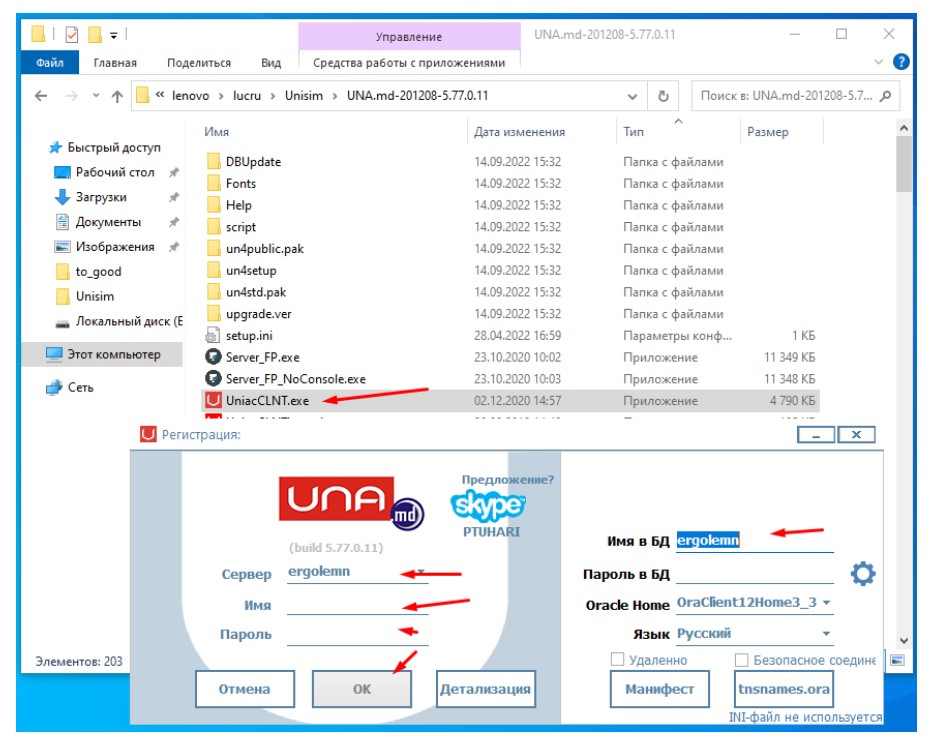Image resolution: width=938 pixels, height=747 pixels.
Task: Click into the Пароль password field
Action: coord(357,634)
